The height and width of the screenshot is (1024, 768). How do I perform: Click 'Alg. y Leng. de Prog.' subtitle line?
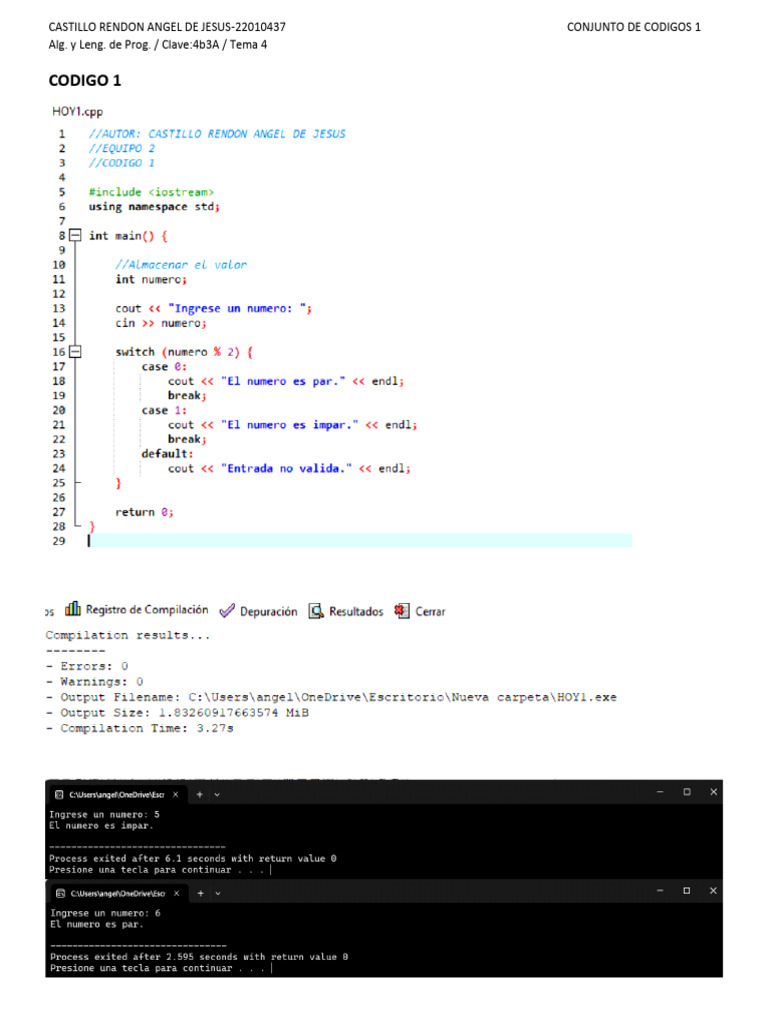pyautogui.click(x=158, y=44)
